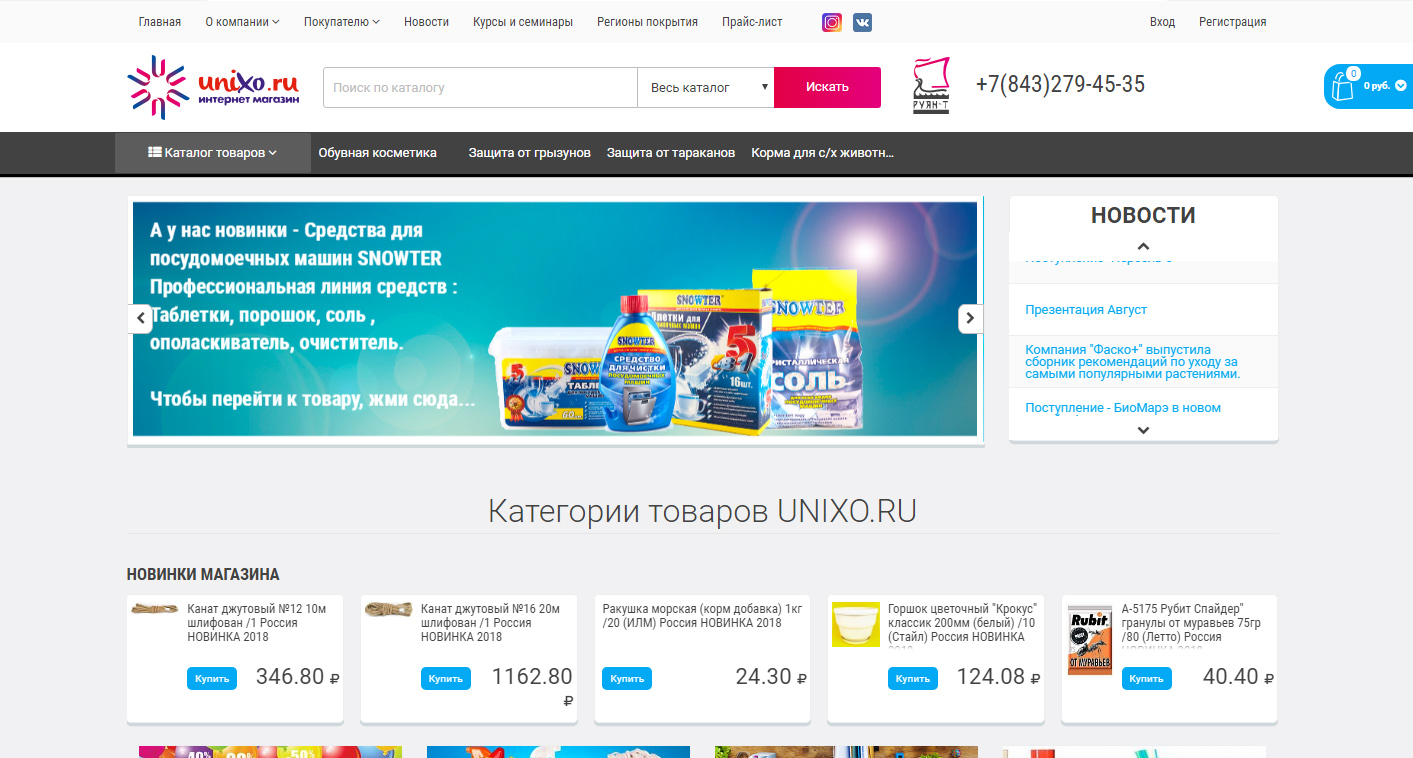This screenshot has width=1413, height=758.
Task: Click the 124.08 ₽ price
Action: coord(999,677)
